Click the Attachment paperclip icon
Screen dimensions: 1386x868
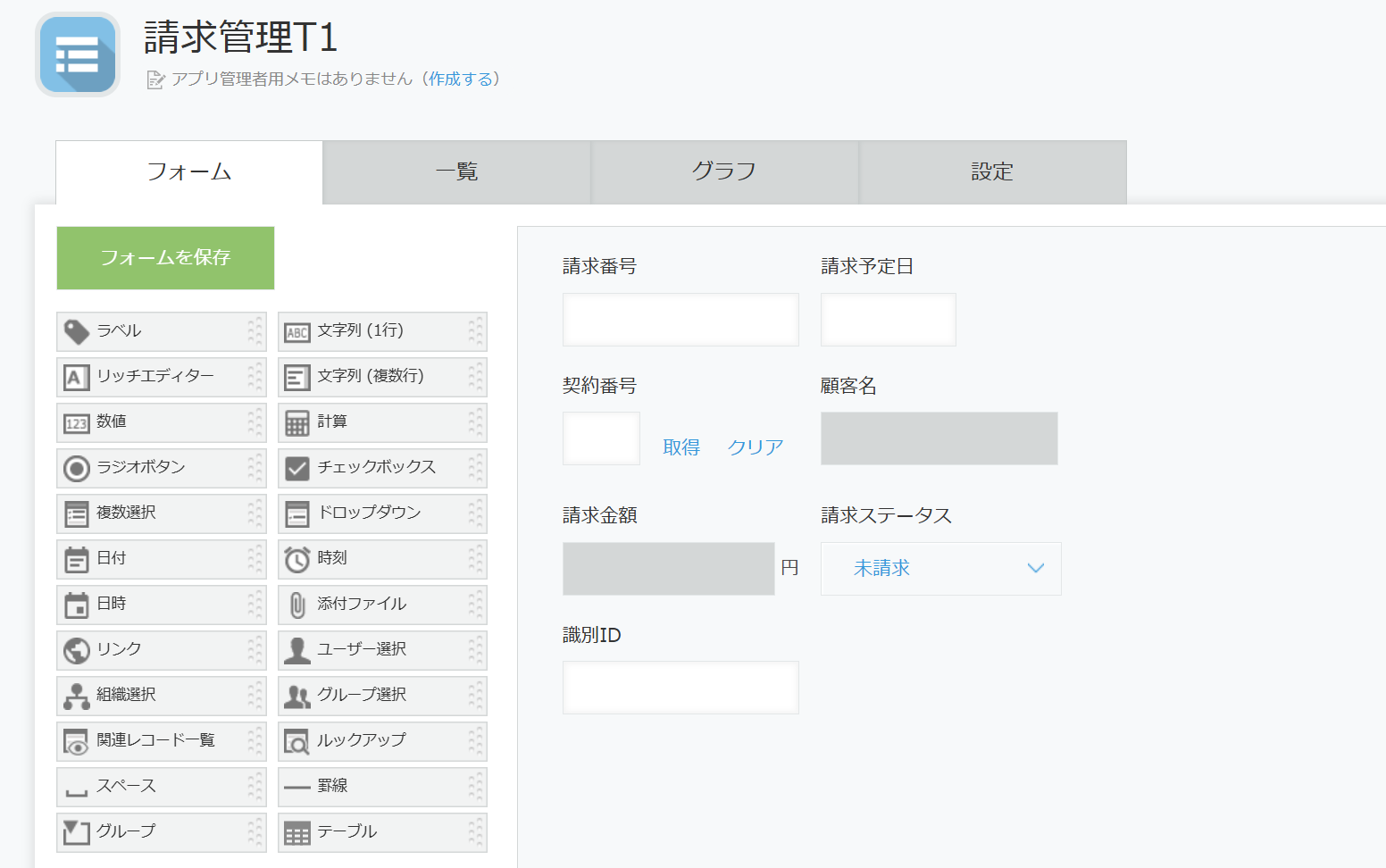[x=297, y=605]
